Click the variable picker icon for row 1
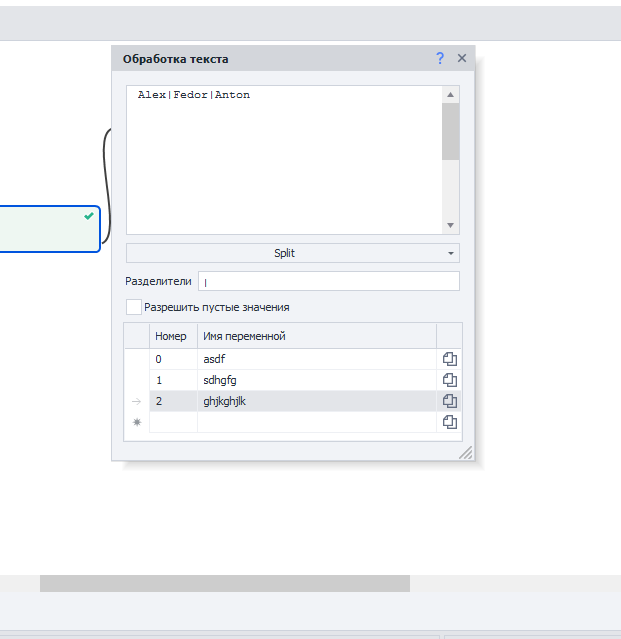 point(449,380)
